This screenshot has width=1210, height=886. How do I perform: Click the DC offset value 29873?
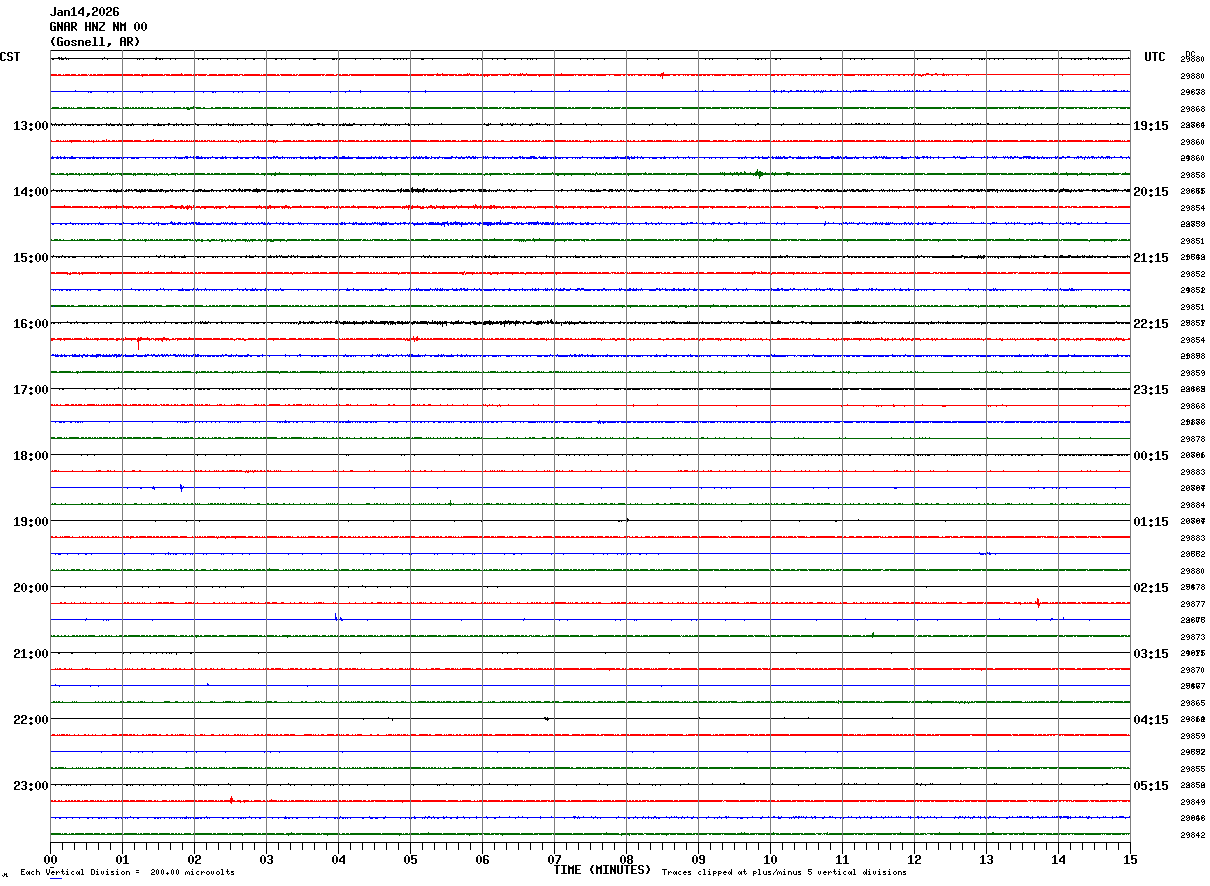(x=1192, y=637)
